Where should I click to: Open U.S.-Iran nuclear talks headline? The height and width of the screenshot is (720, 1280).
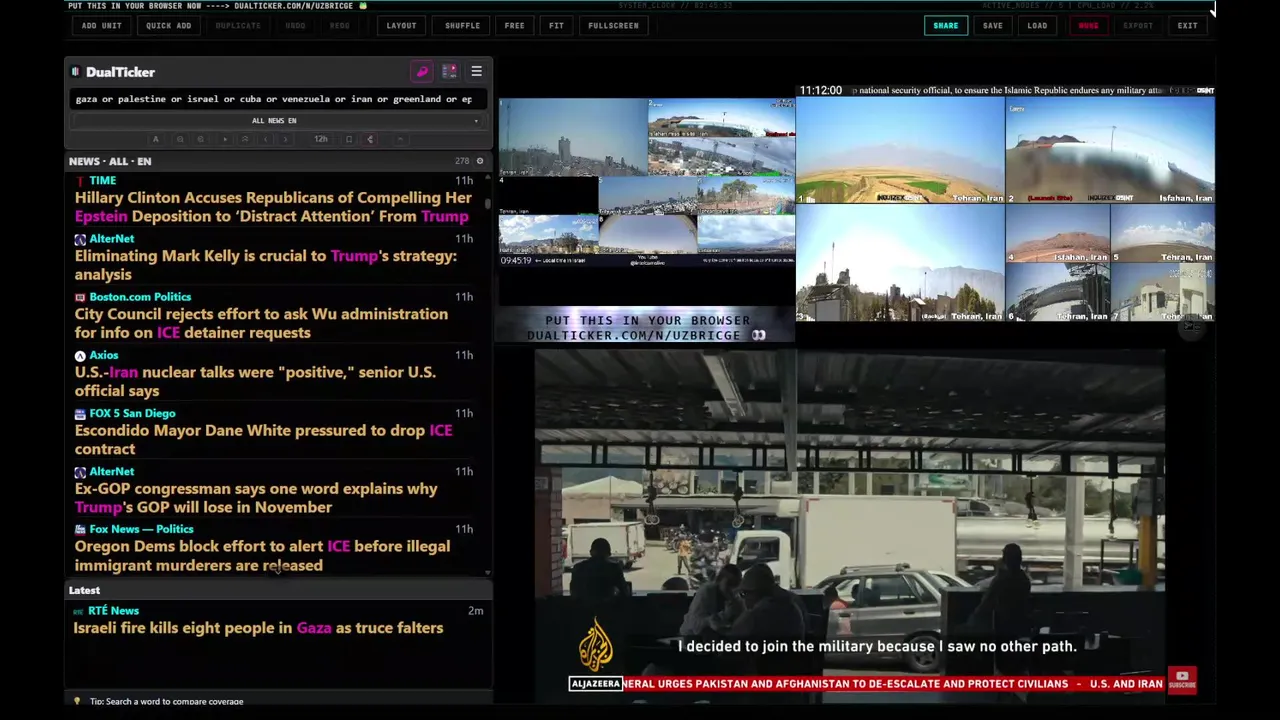click(x=255, y=381)
